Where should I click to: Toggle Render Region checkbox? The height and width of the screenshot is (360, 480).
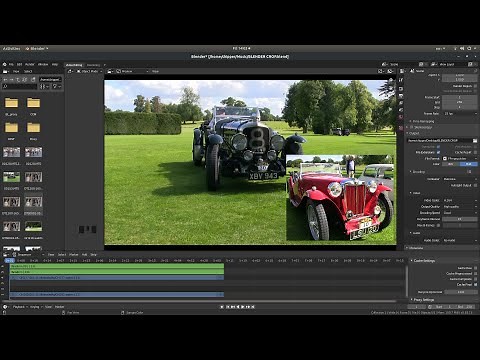pos(475,86)
